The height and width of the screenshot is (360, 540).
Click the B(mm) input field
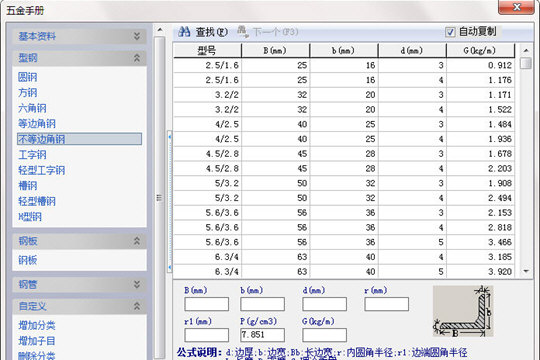(206, 304)
